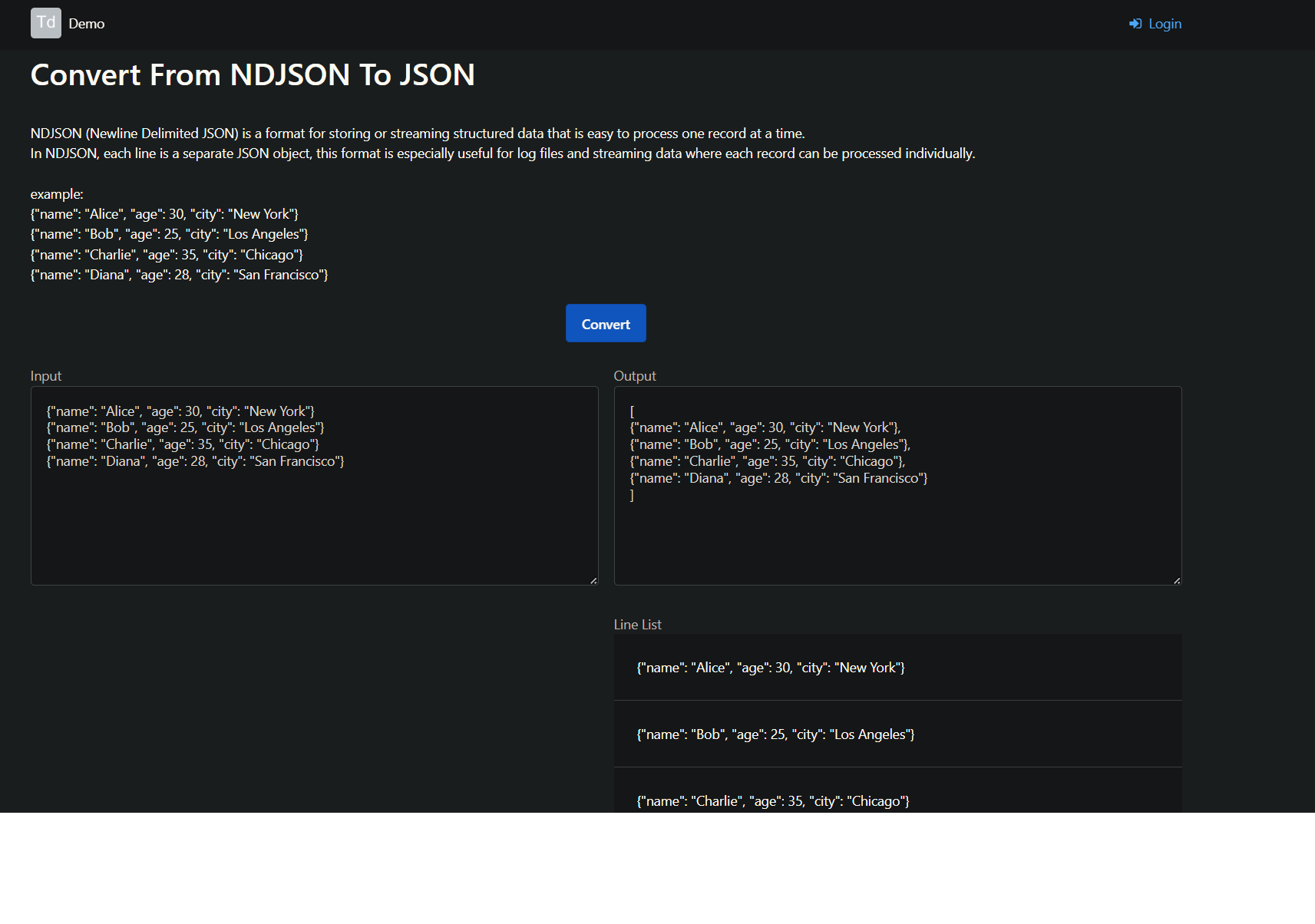Click the Input field label
The image size is (1315, 924).
(x=46, y=376)
